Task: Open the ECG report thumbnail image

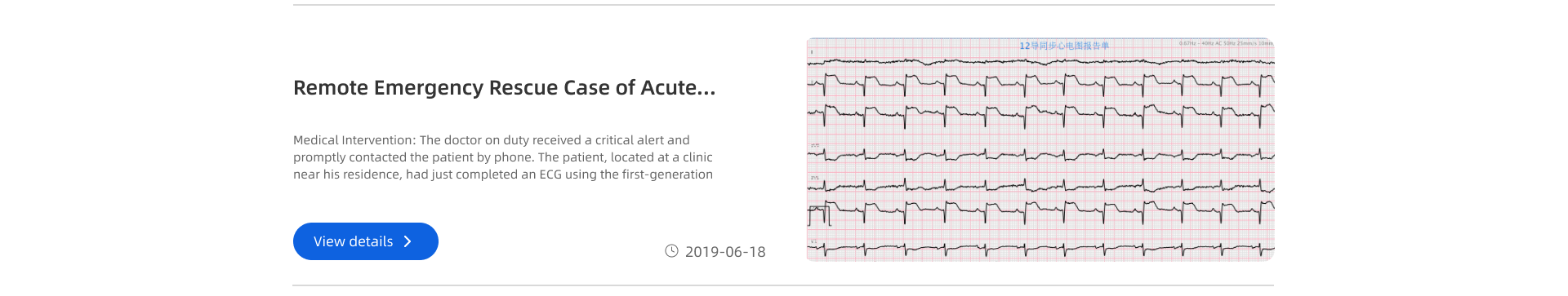Action: click(1040, 149)
